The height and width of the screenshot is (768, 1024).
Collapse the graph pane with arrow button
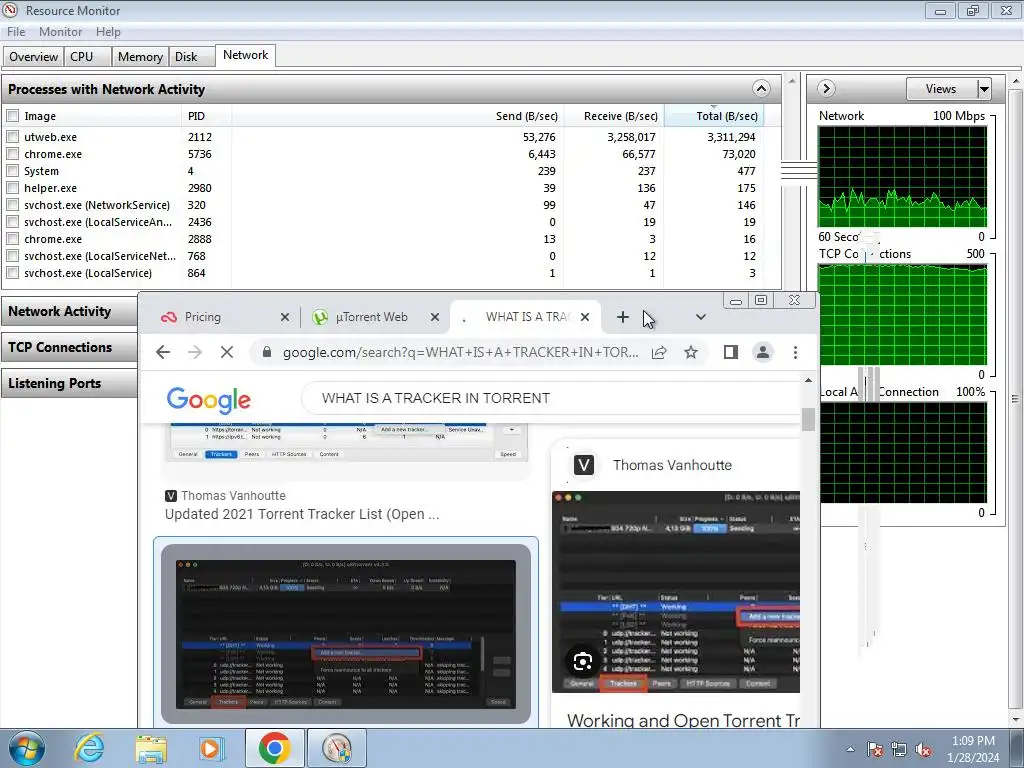coord(826,88)
